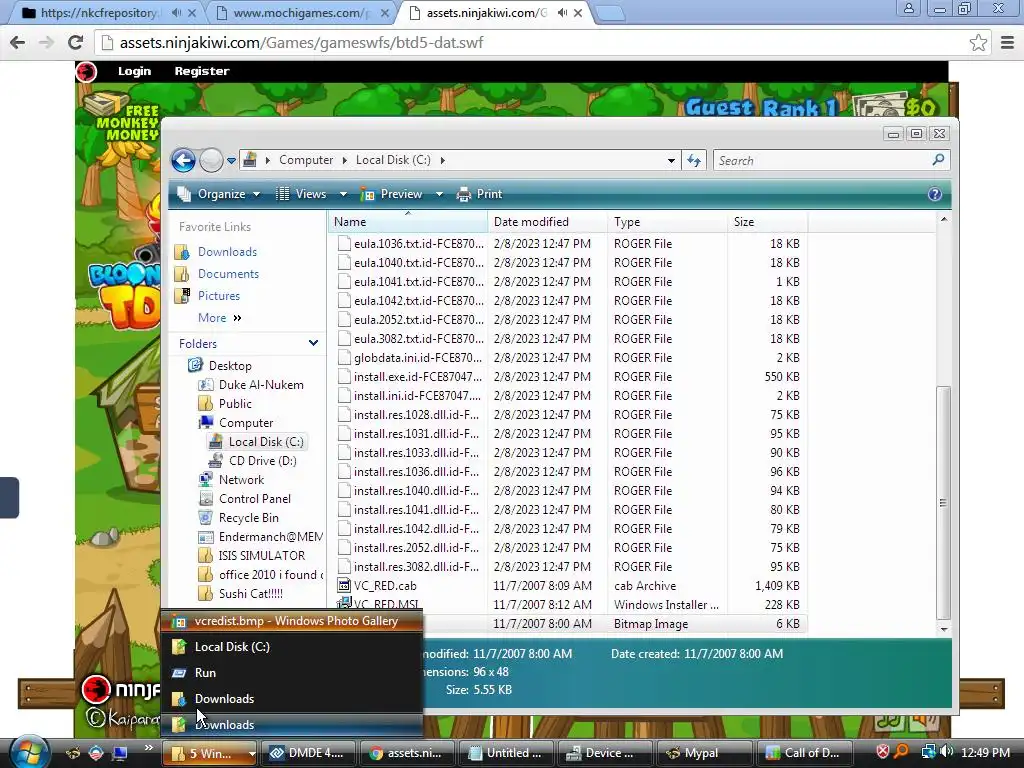The height and width of the screenshot is (768, 1024).
Task: Select Public folder in tree
Action: click(x=235, y=404)
